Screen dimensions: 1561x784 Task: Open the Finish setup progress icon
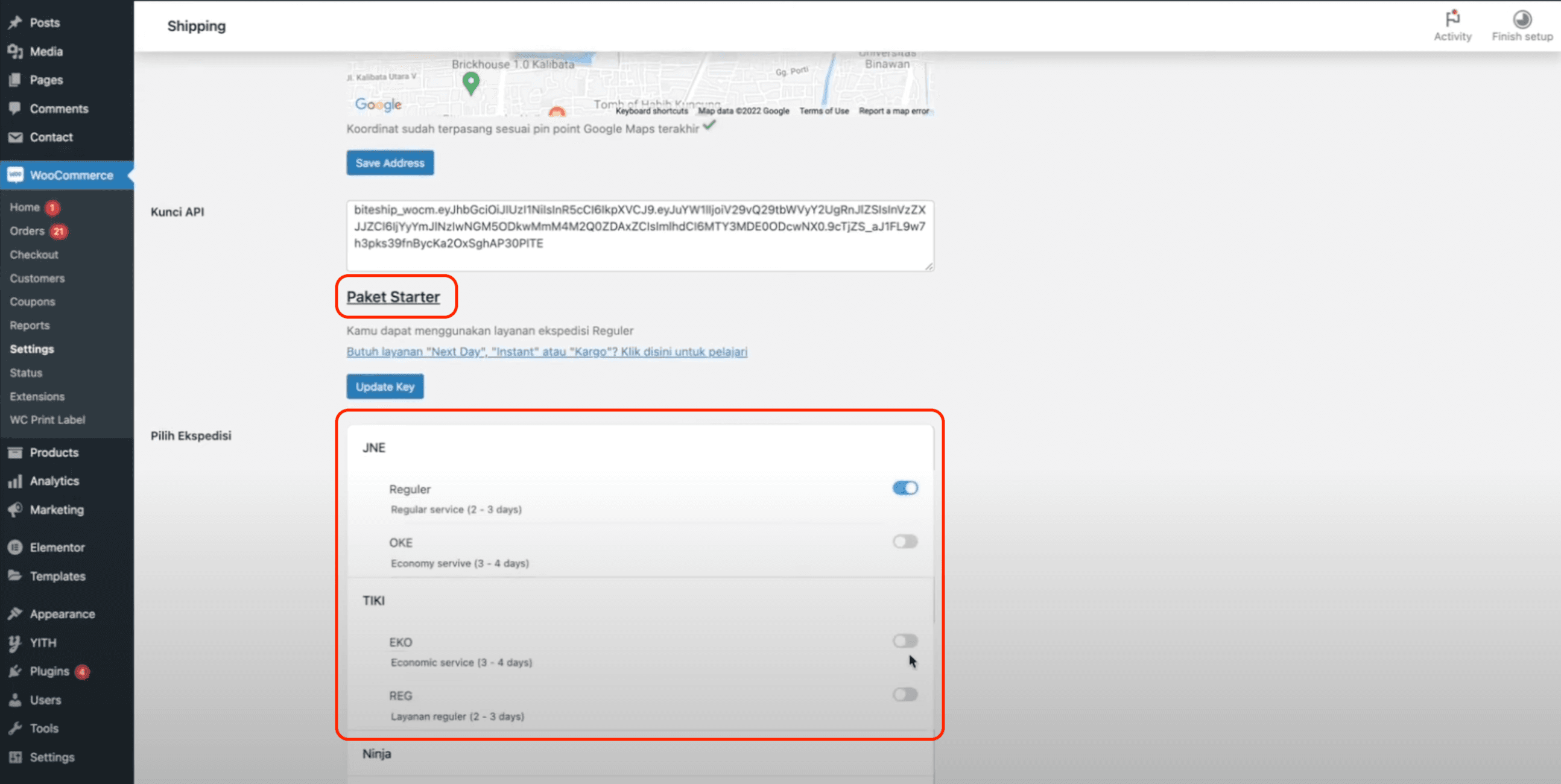[1522, 26]
